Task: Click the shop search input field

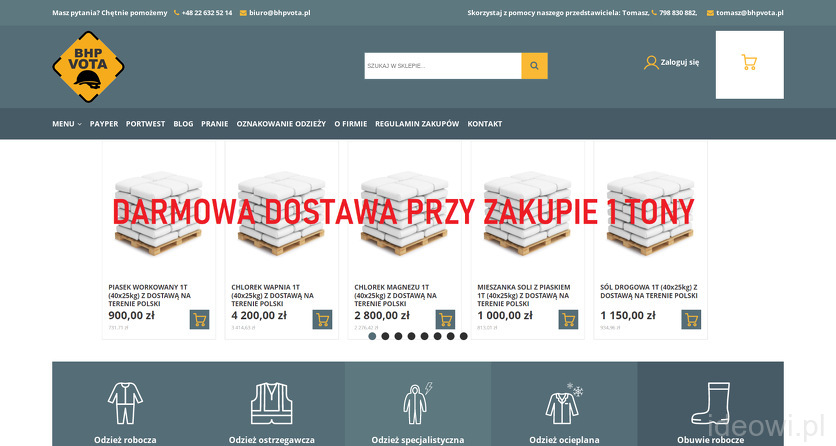Action: click(442, 66)
